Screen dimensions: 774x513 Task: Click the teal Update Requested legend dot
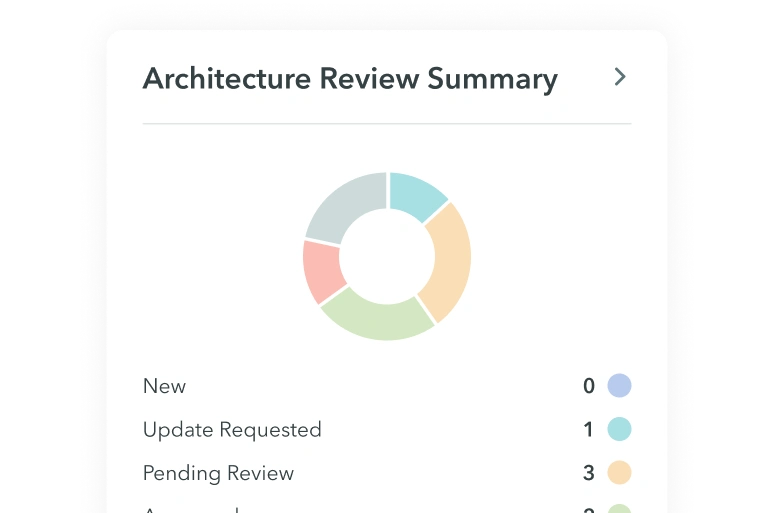click(619, 429)
